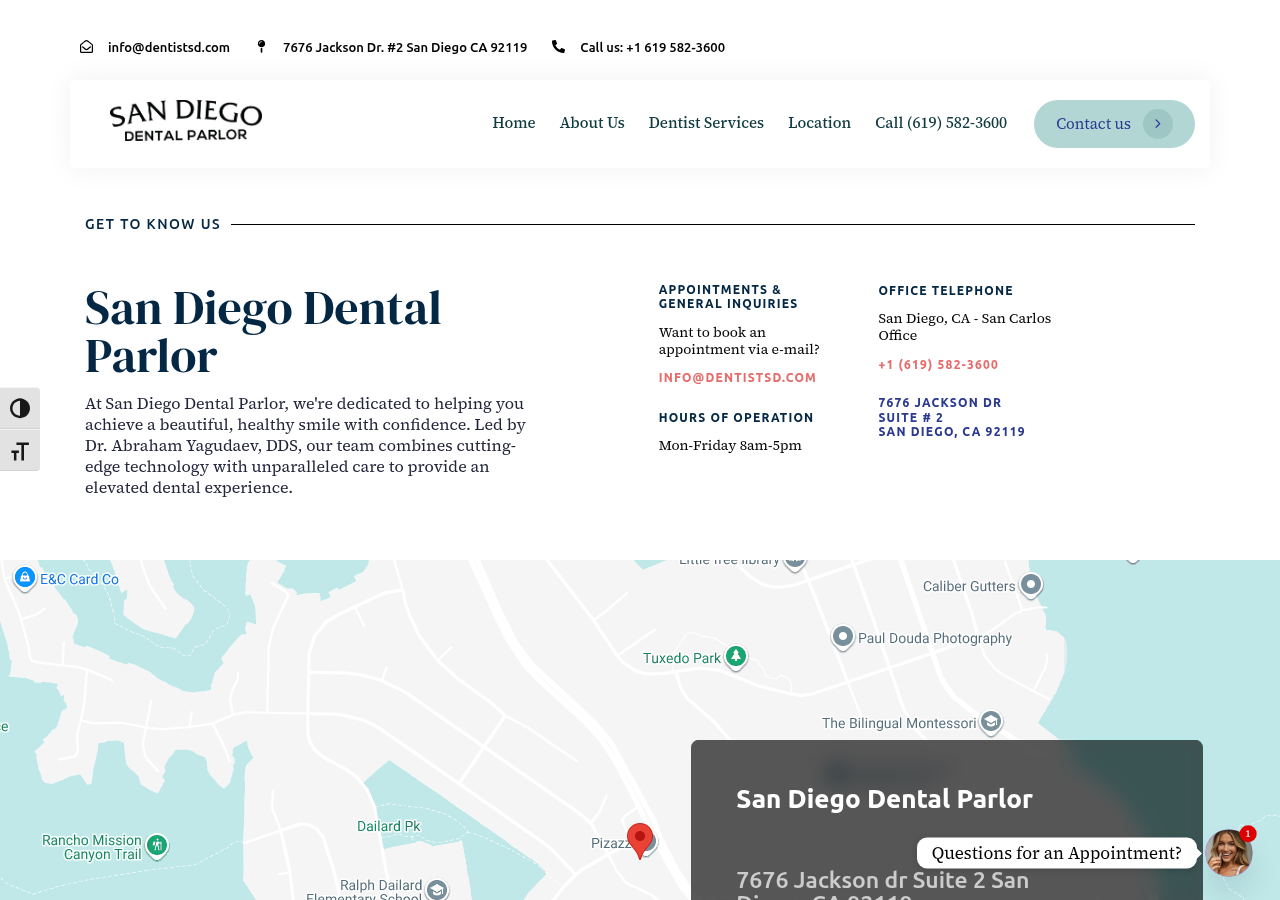
Task: Open the Location menu item
Action: click(819, 123)
